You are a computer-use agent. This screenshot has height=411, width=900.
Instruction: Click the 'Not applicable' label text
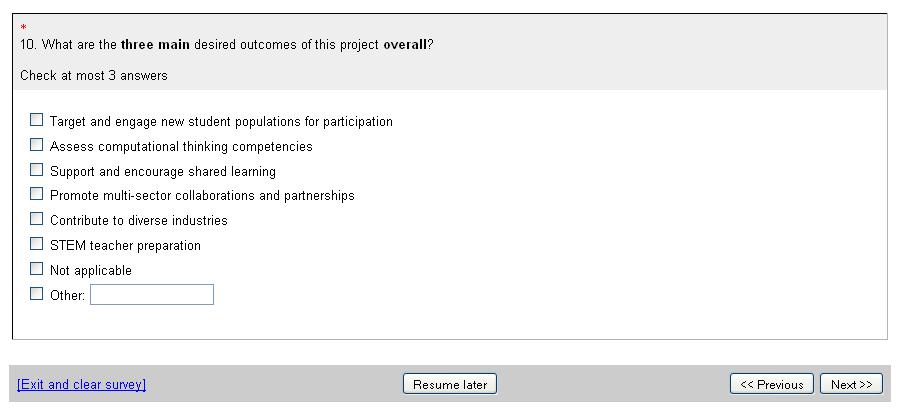pyautogui.click(x=91, y=271)
